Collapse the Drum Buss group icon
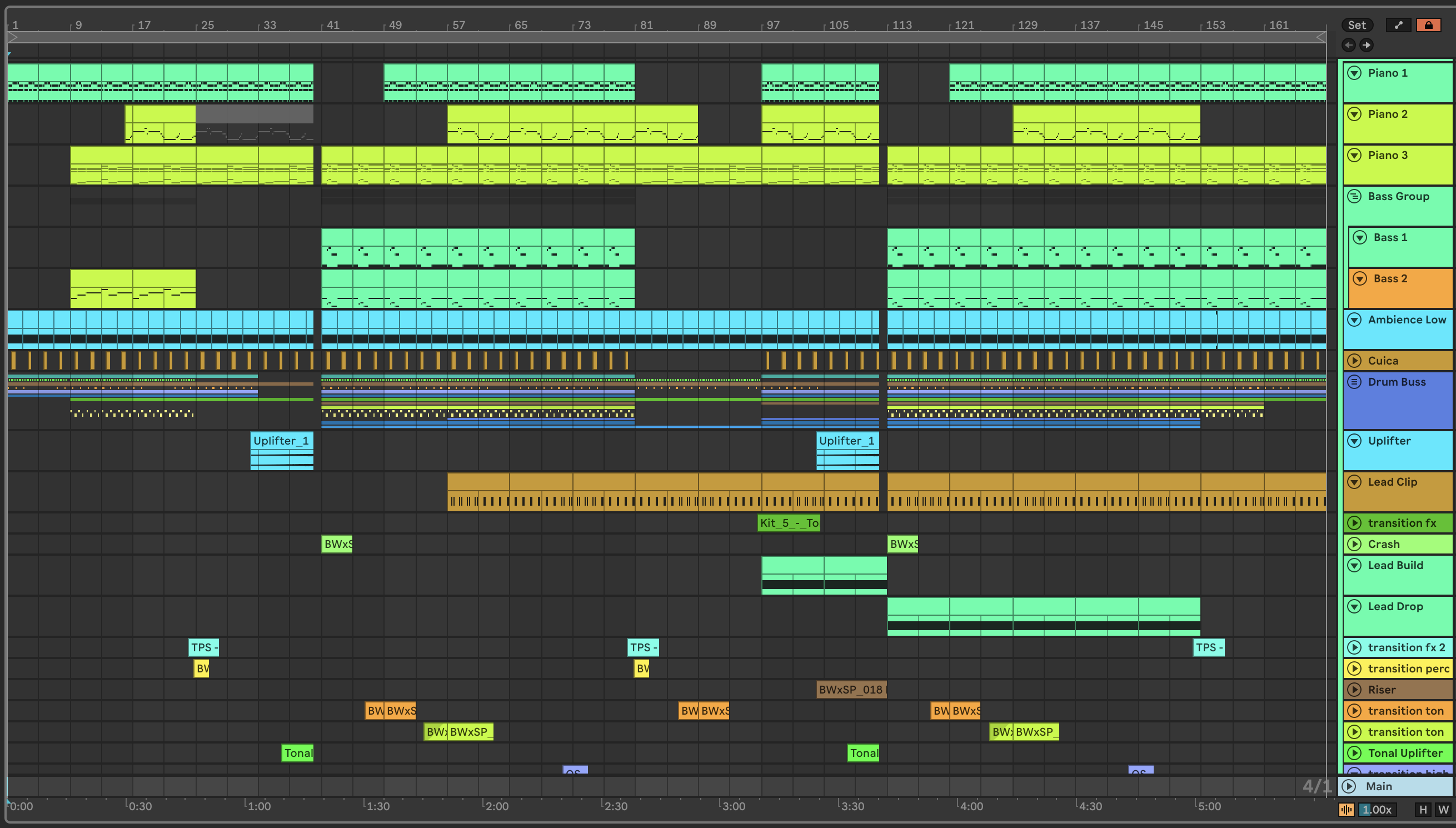Screen dimensions: 1456x828 [1355, 382]
